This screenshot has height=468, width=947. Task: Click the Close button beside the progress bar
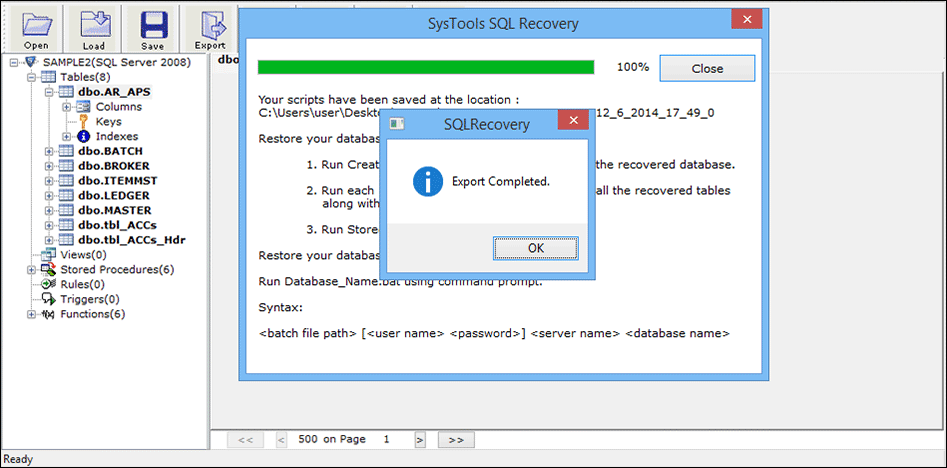point(707,68)
